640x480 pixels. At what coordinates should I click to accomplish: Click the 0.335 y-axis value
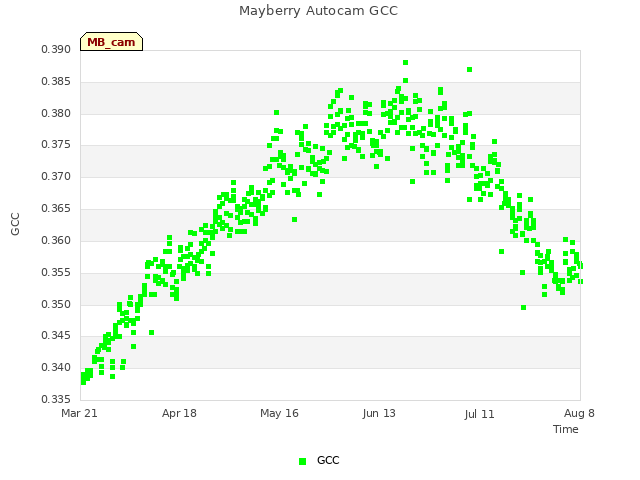pos(56,399)
